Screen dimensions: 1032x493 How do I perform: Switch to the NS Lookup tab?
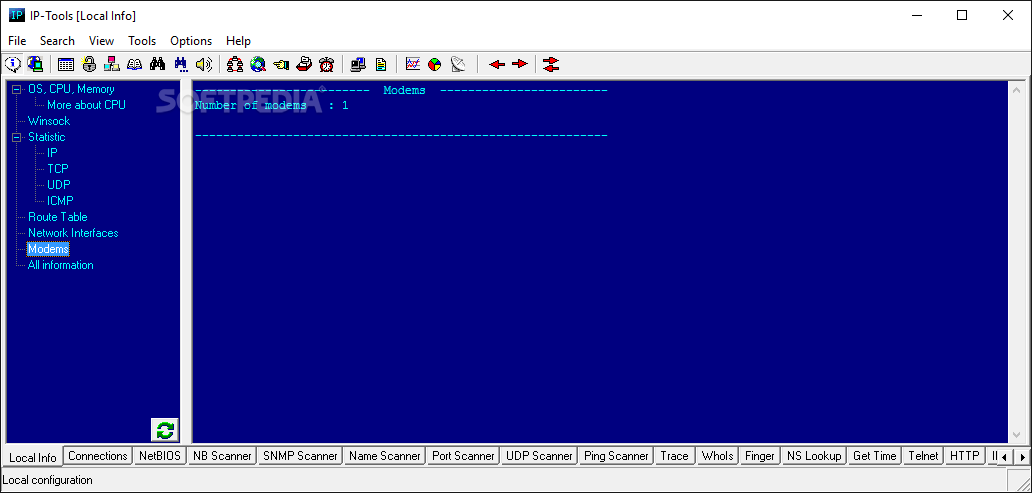point(814,455)
